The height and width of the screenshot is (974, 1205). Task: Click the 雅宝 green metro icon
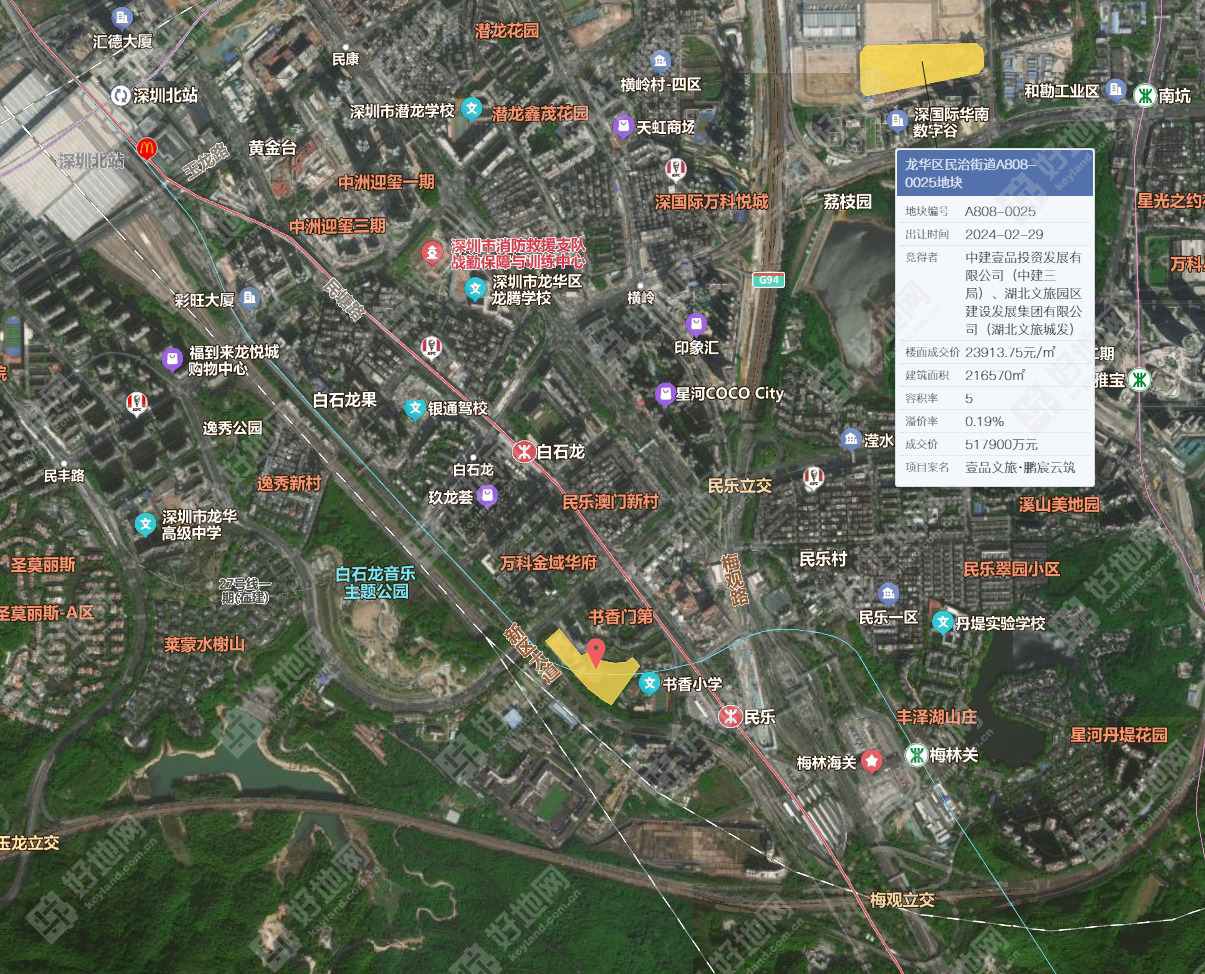pyautogui.click(x=1138, y=380)
